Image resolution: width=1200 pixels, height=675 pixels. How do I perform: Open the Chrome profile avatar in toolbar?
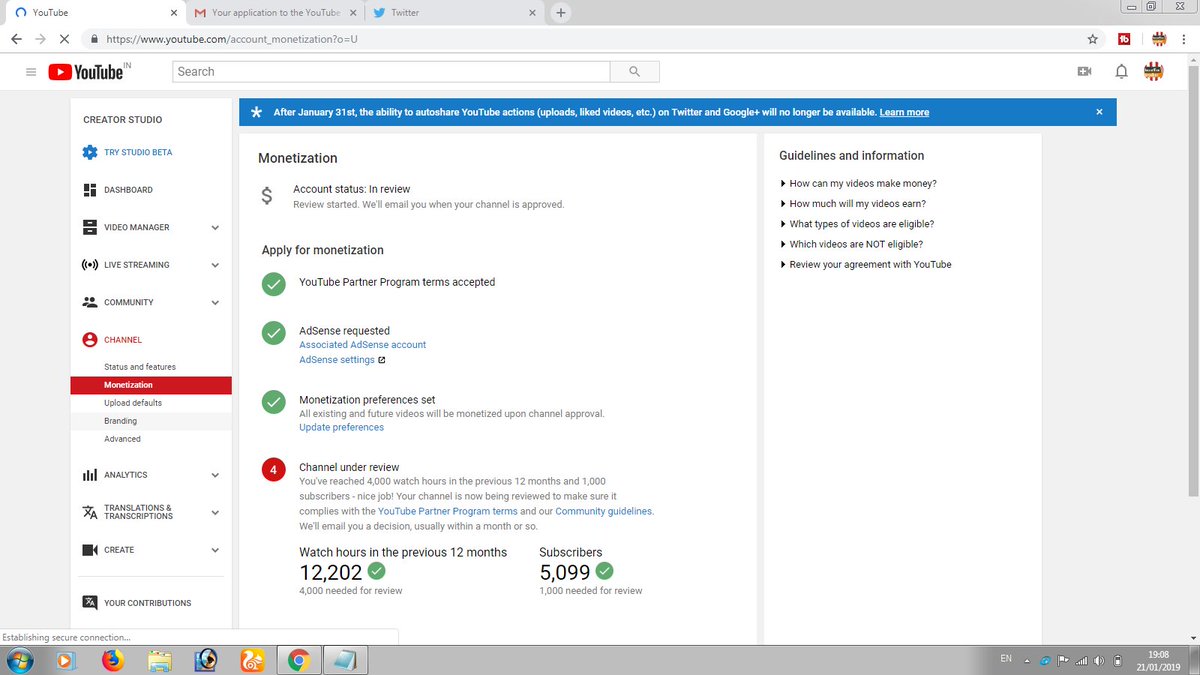[x=1158, y=39]
